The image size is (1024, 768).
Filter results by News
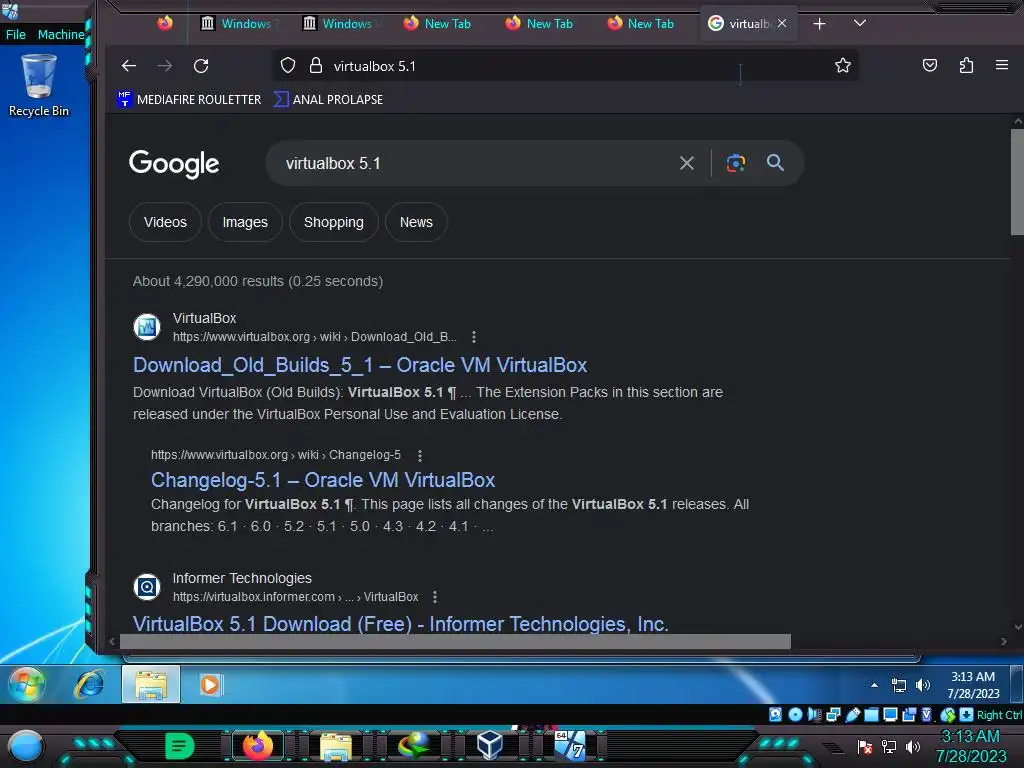[416, 222]
